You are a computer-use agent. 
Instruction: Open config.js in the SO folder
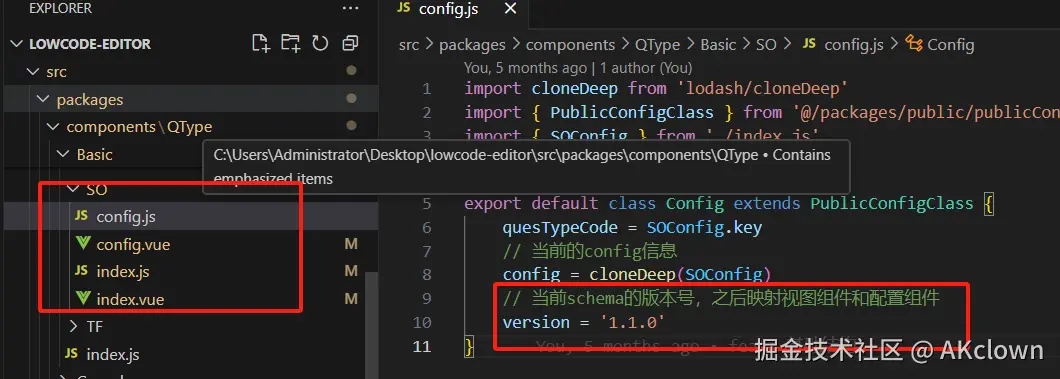tap(126, 217)
